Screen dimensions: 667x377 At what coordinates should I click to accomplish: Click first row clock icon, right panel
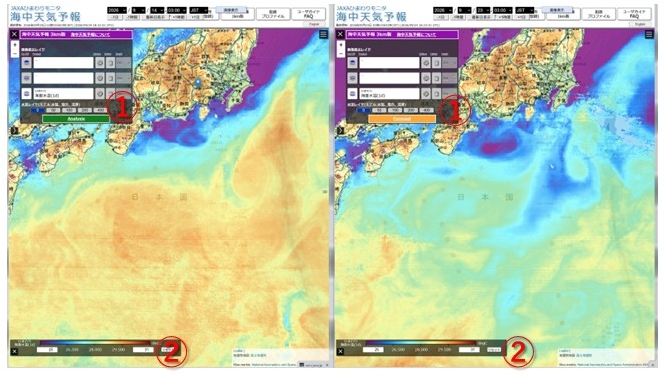[426, 63]
